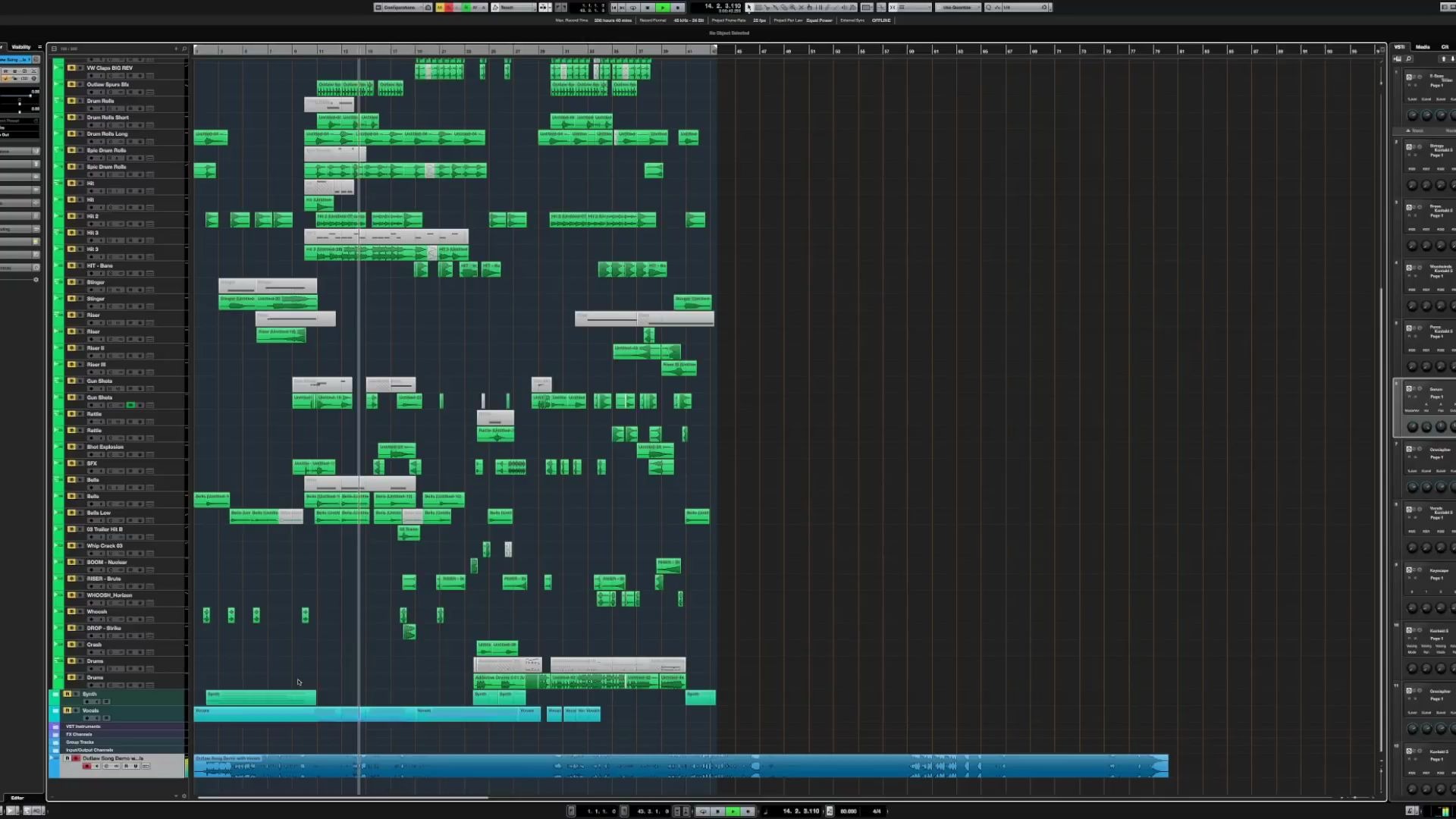Click the top toolbar Stop button
The image size is (1456, 819).
coord(648,8)
